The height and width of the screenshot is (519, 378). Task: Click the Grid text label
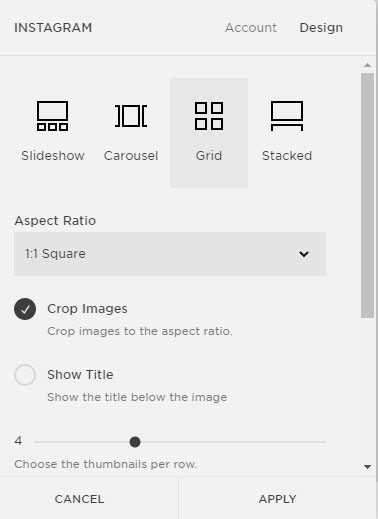209,156
